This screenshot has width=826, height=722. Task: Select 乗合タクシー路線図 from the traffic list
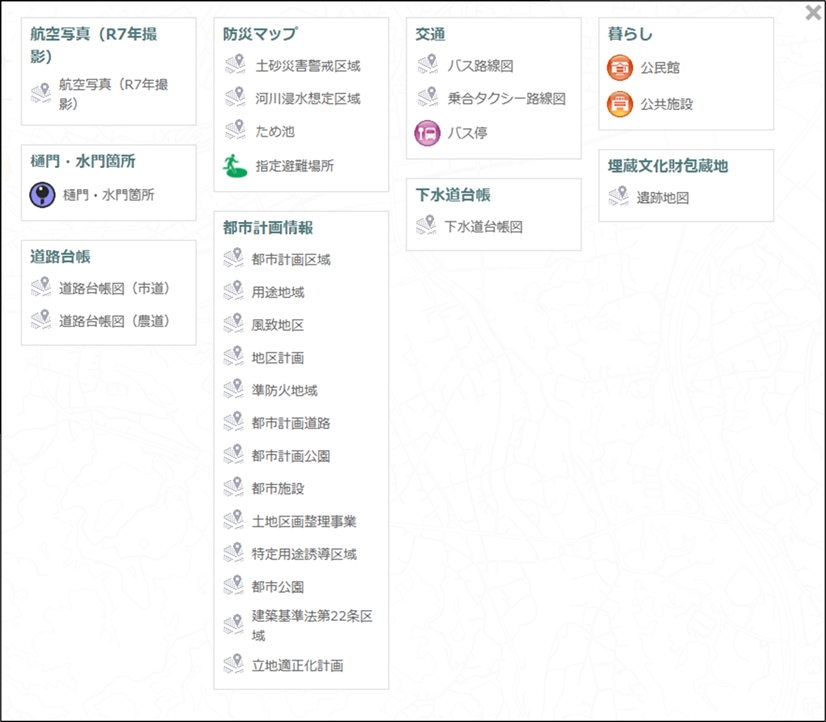(x=506, y=99)
